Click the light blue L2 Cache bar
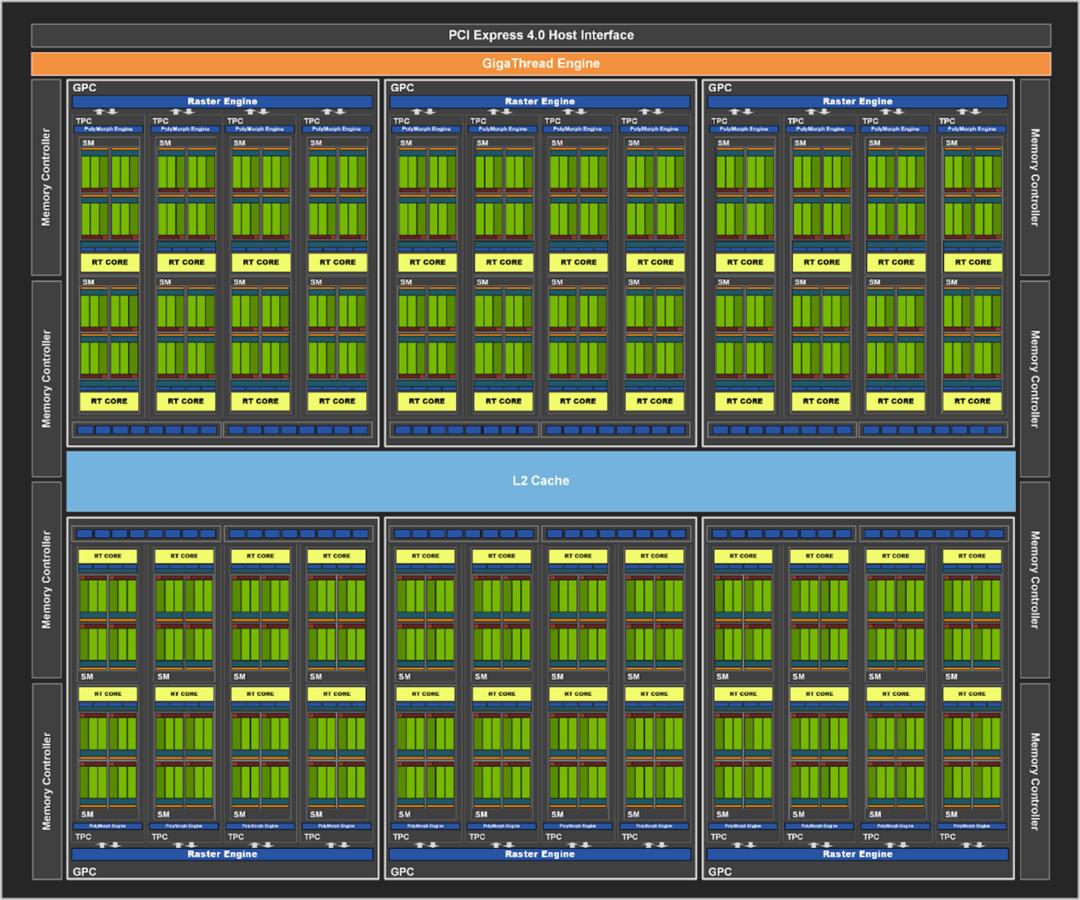This screenshot has height=900, width=1080. [x=540, y=480]
